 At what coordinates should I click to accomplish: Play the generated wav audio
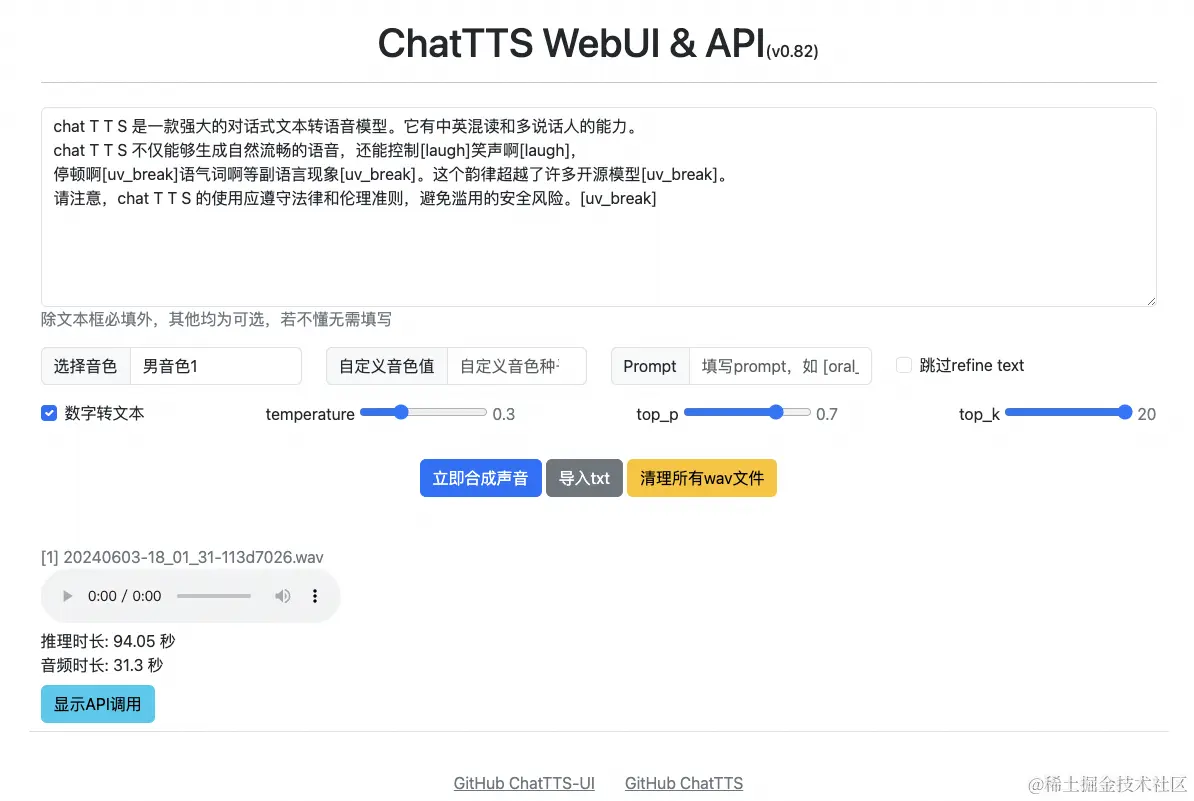(67, 596)
